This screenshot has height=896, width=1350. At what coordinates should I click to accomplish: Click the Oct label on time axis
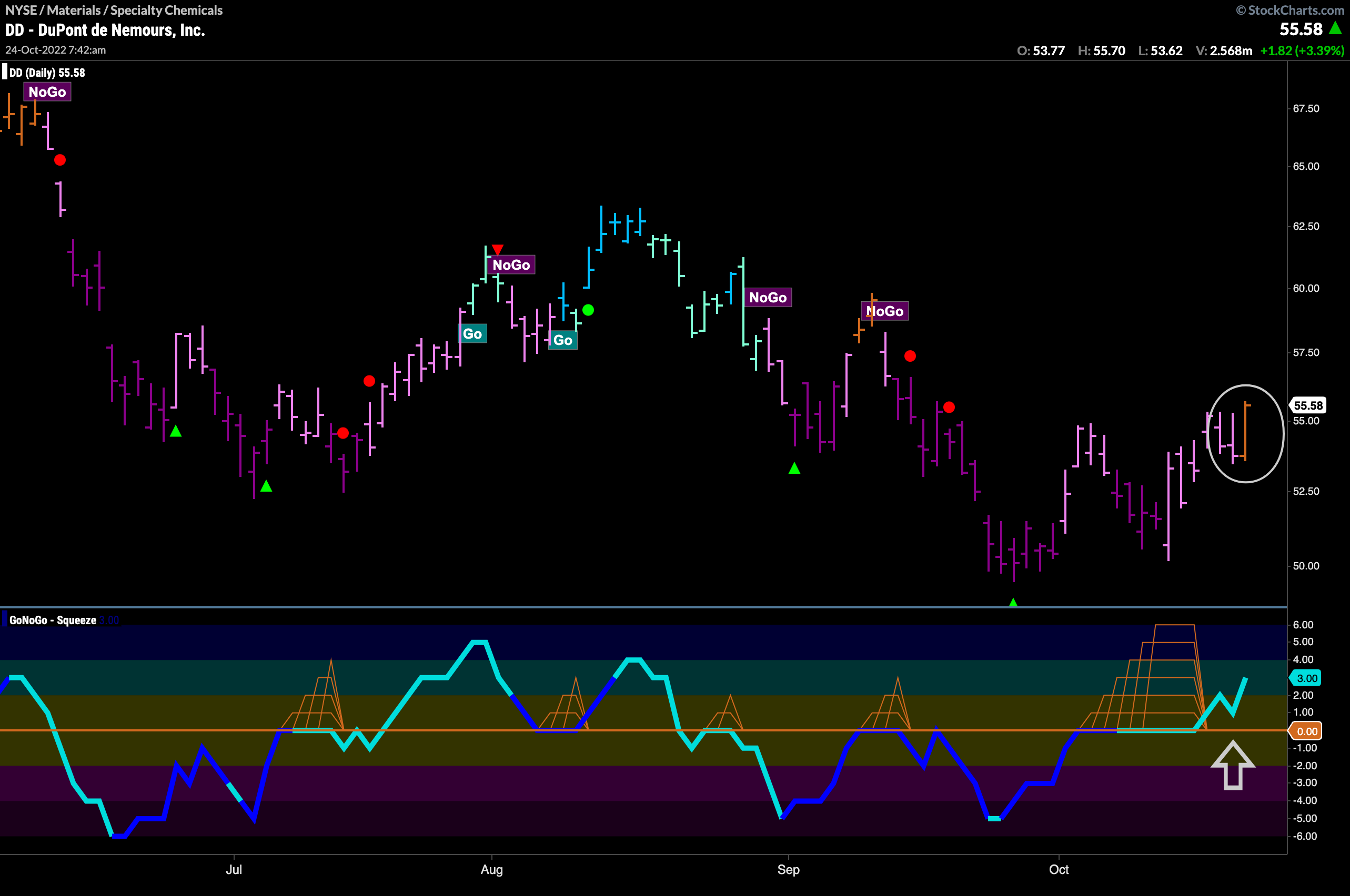coord(1059,869)
